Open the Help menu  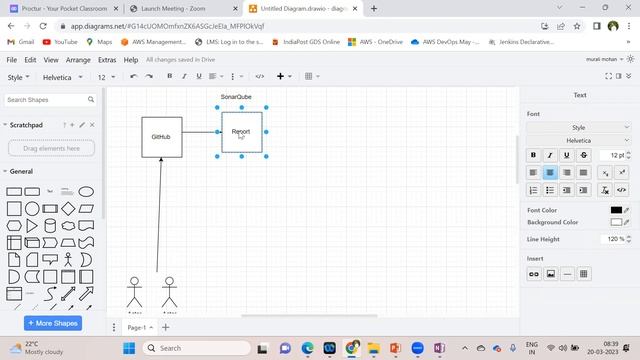pyautogui.click(x=131, y=60)
